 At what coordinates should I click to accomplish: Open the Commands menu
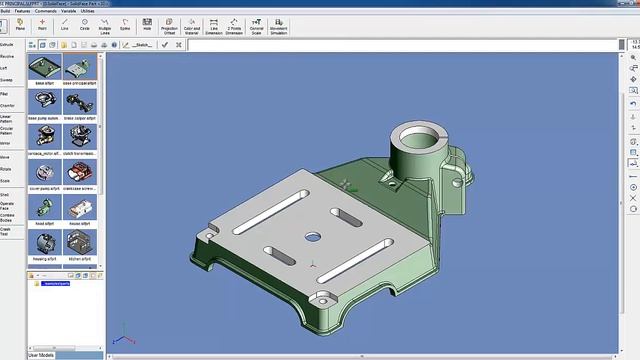46,11
